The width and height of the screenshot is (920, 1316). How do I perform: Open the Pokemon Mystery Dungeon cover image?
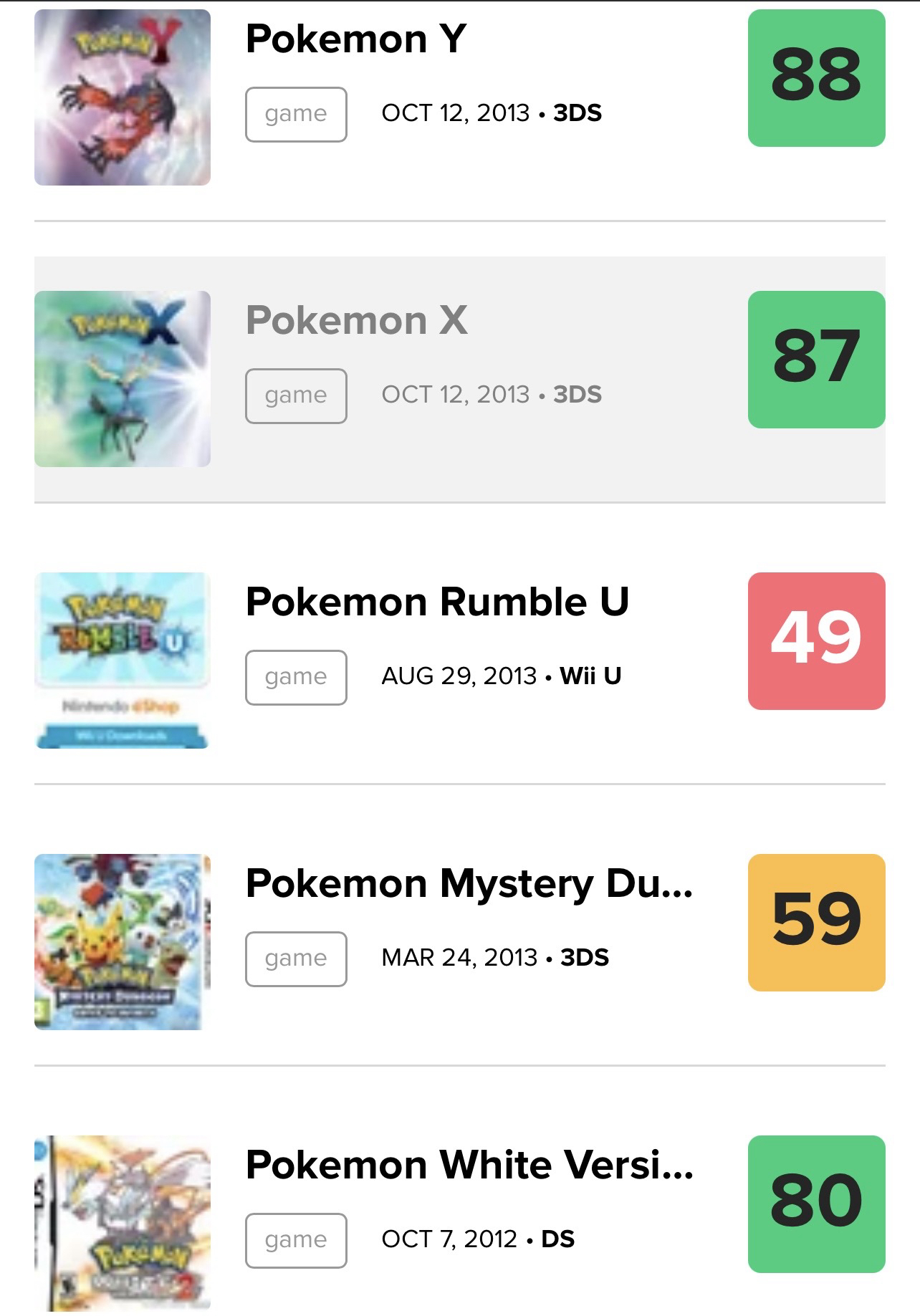123,942
